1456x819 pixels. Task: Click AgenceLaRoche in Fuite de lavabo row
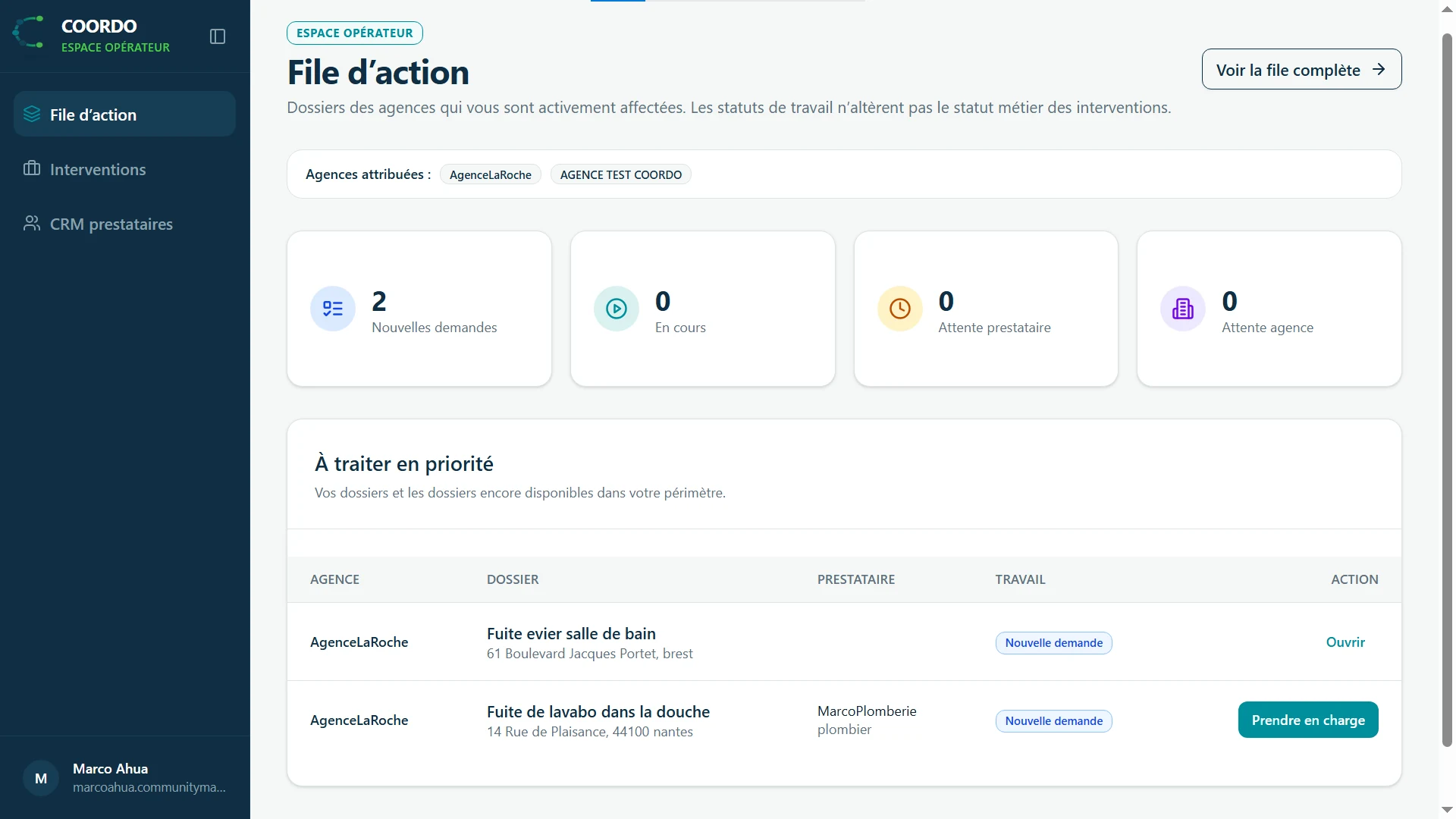359,720
